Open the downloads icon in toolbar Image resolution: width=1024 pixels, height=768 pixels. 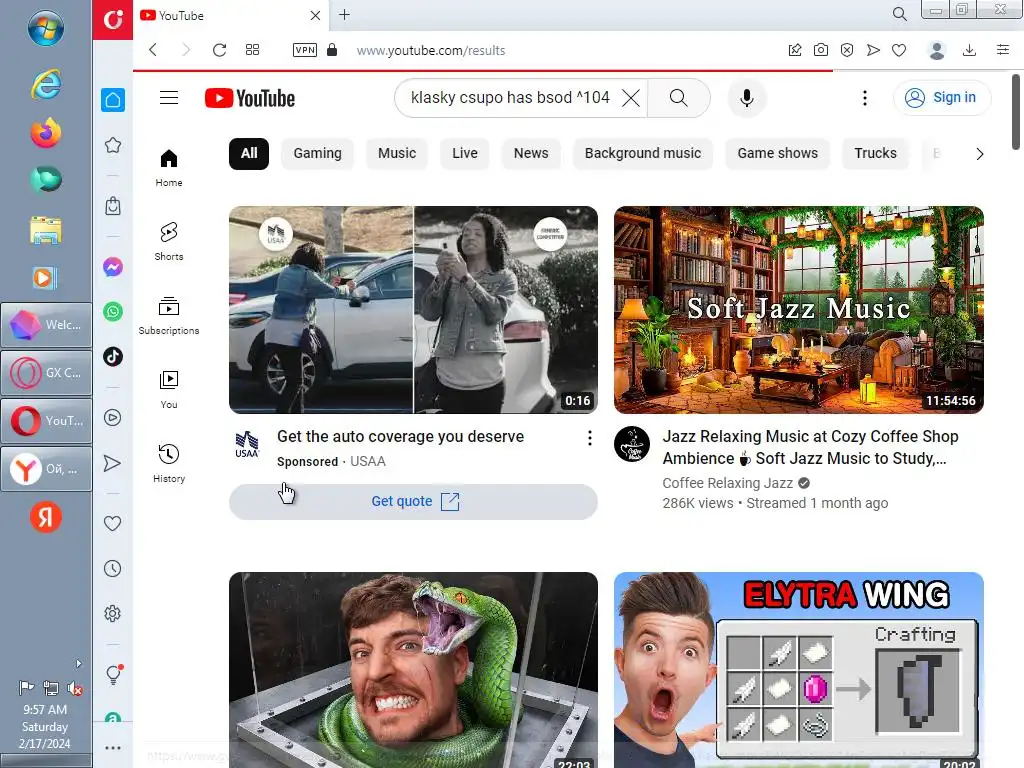969,50
